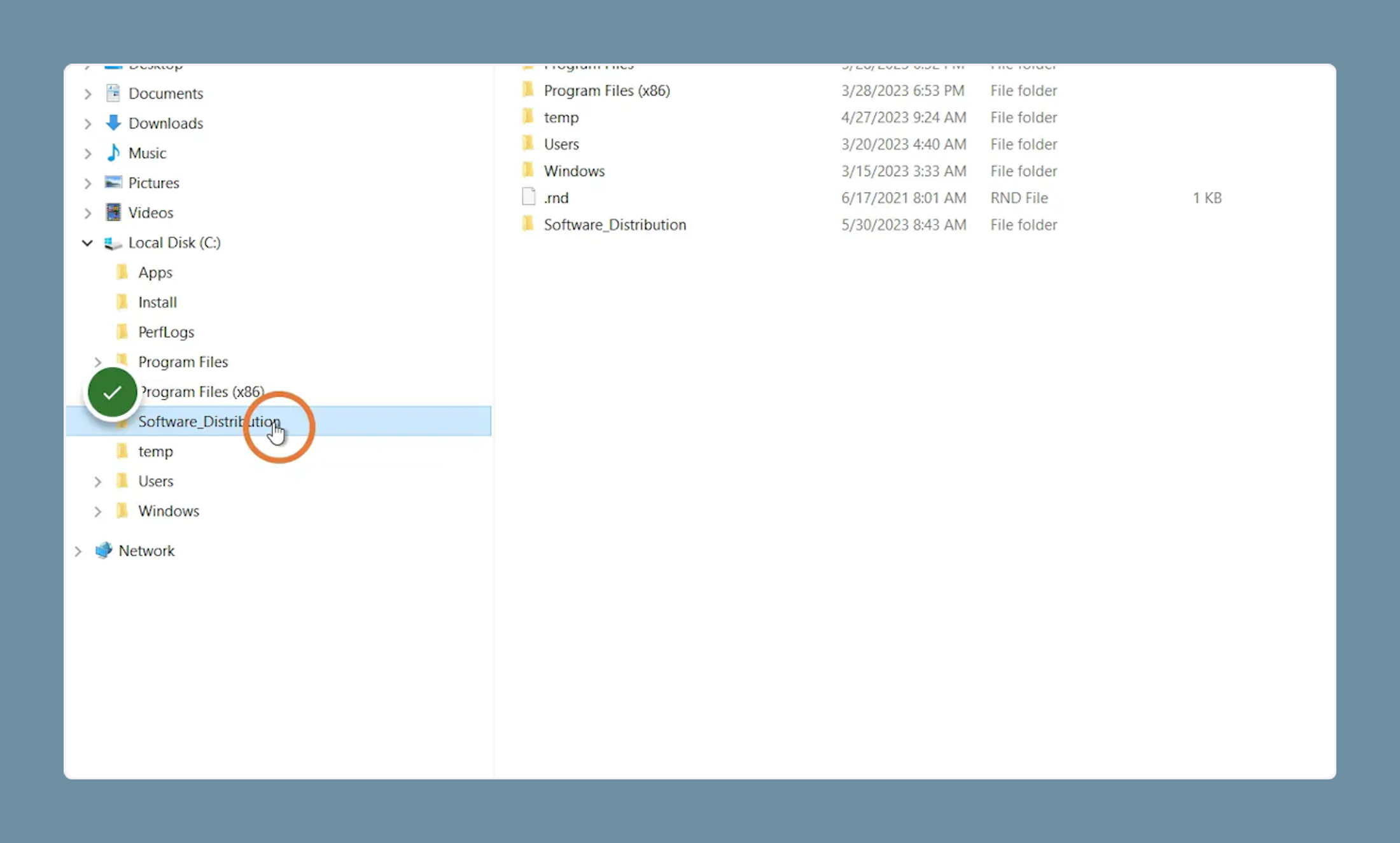Click the Users folder icon in file list
Viewport: 1400px width, 843px height.
[528, 143]
